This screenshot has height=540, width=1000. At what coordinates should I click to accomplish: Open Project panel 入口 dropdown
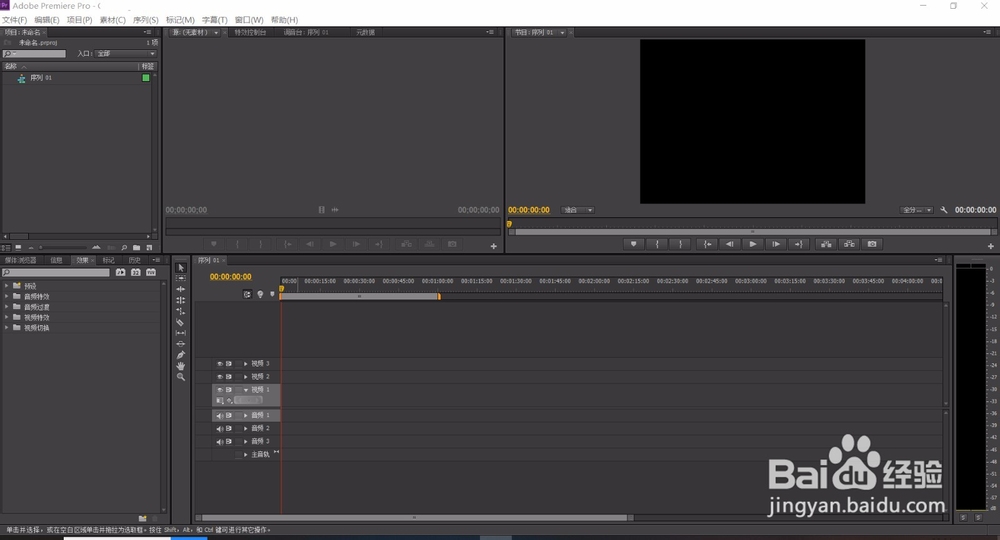[x=126, y=54]
